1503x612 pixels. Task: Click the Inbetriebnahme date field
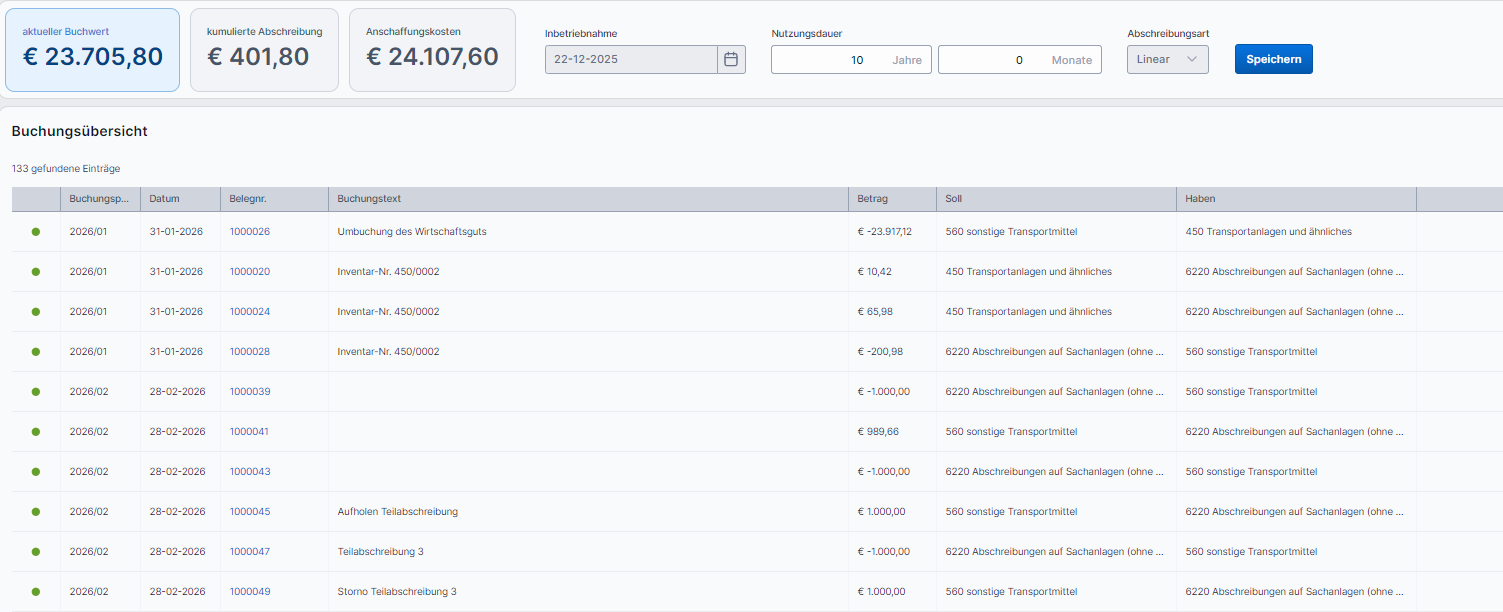631,60
